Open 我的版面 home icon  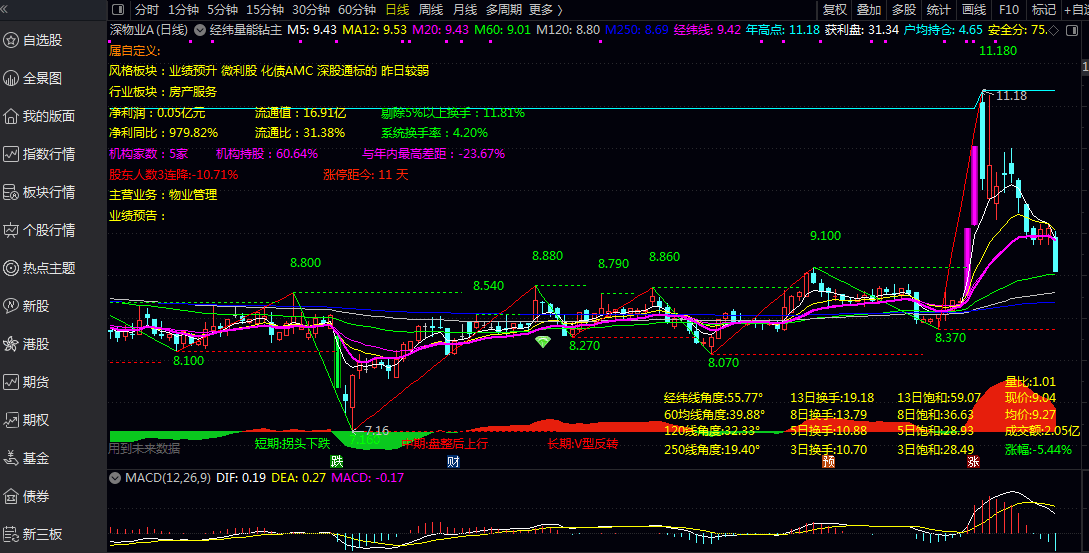(x=11, y=116)
